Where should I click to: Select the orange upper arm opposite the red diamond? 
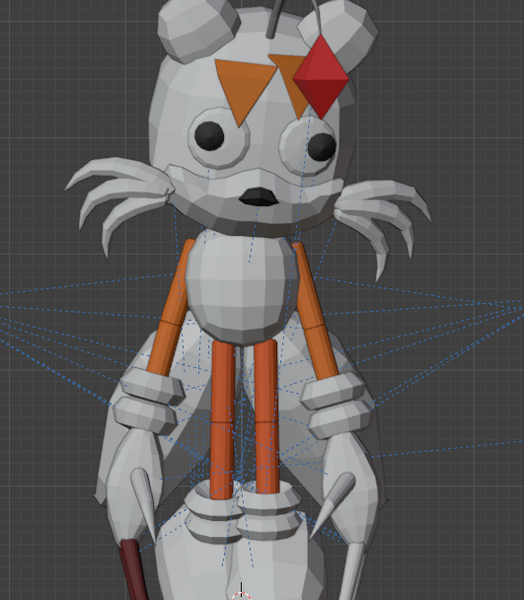tap(176, 282)
